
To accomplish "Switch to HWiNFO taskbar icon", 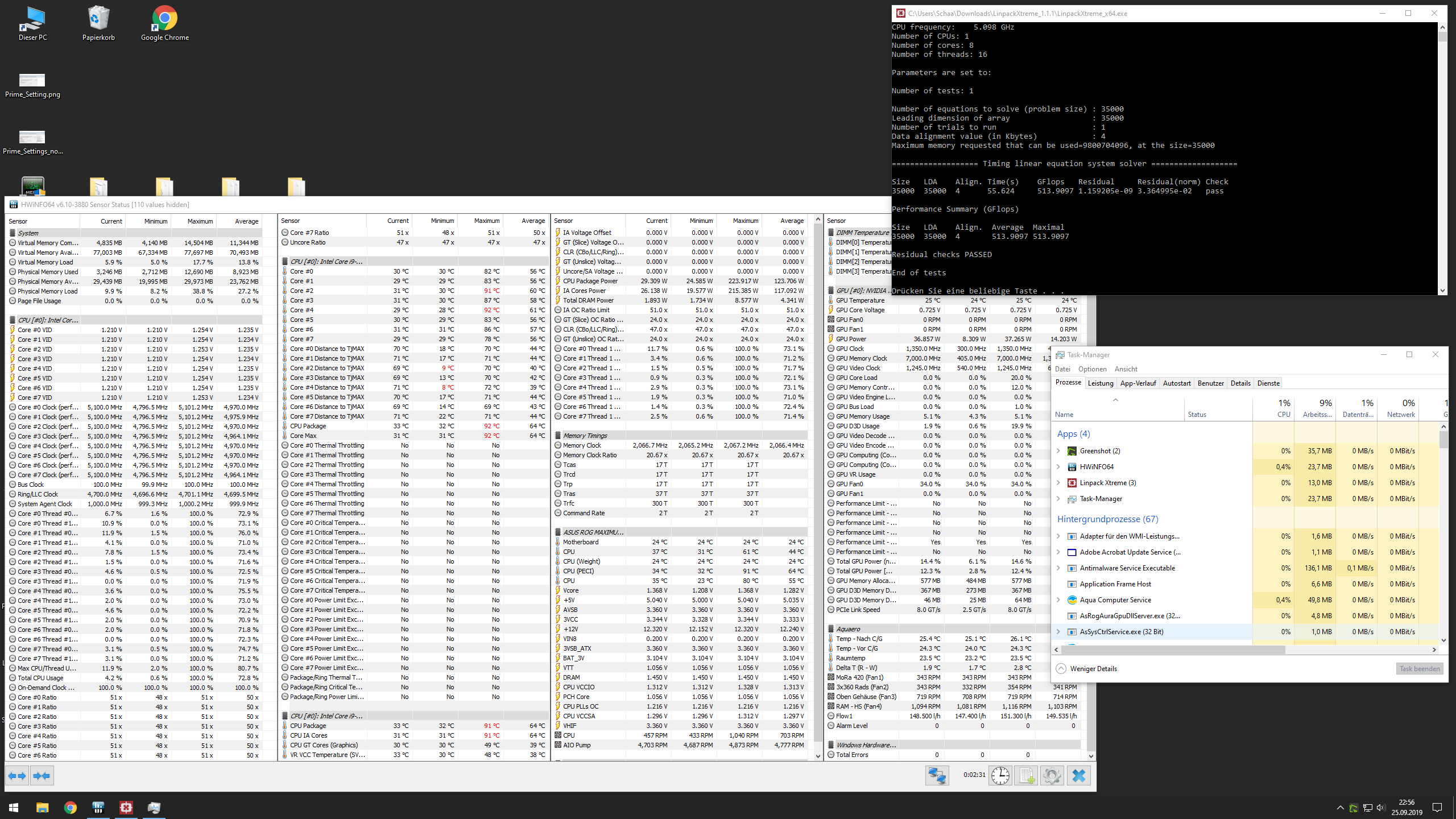I will click(x=98, y=808).
